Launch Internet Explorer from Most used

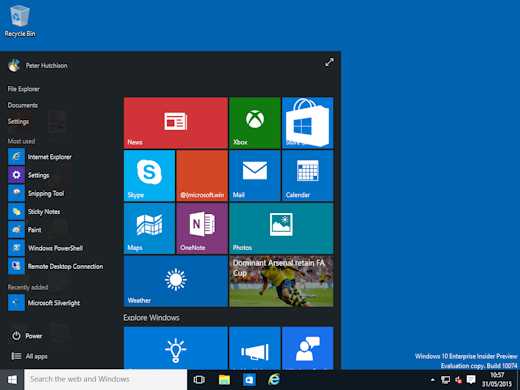(40, 157)
